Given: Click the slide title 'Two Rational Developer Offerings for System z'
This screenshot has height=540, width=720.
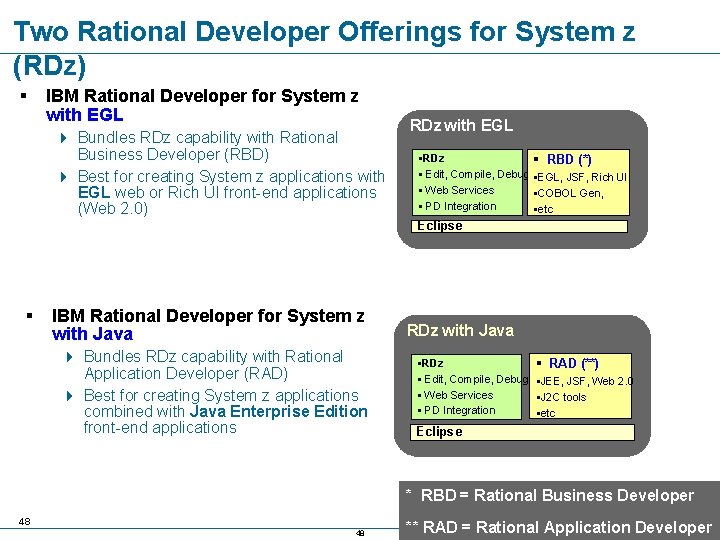Looking at the screenshot, I should [x=324, y=32].
